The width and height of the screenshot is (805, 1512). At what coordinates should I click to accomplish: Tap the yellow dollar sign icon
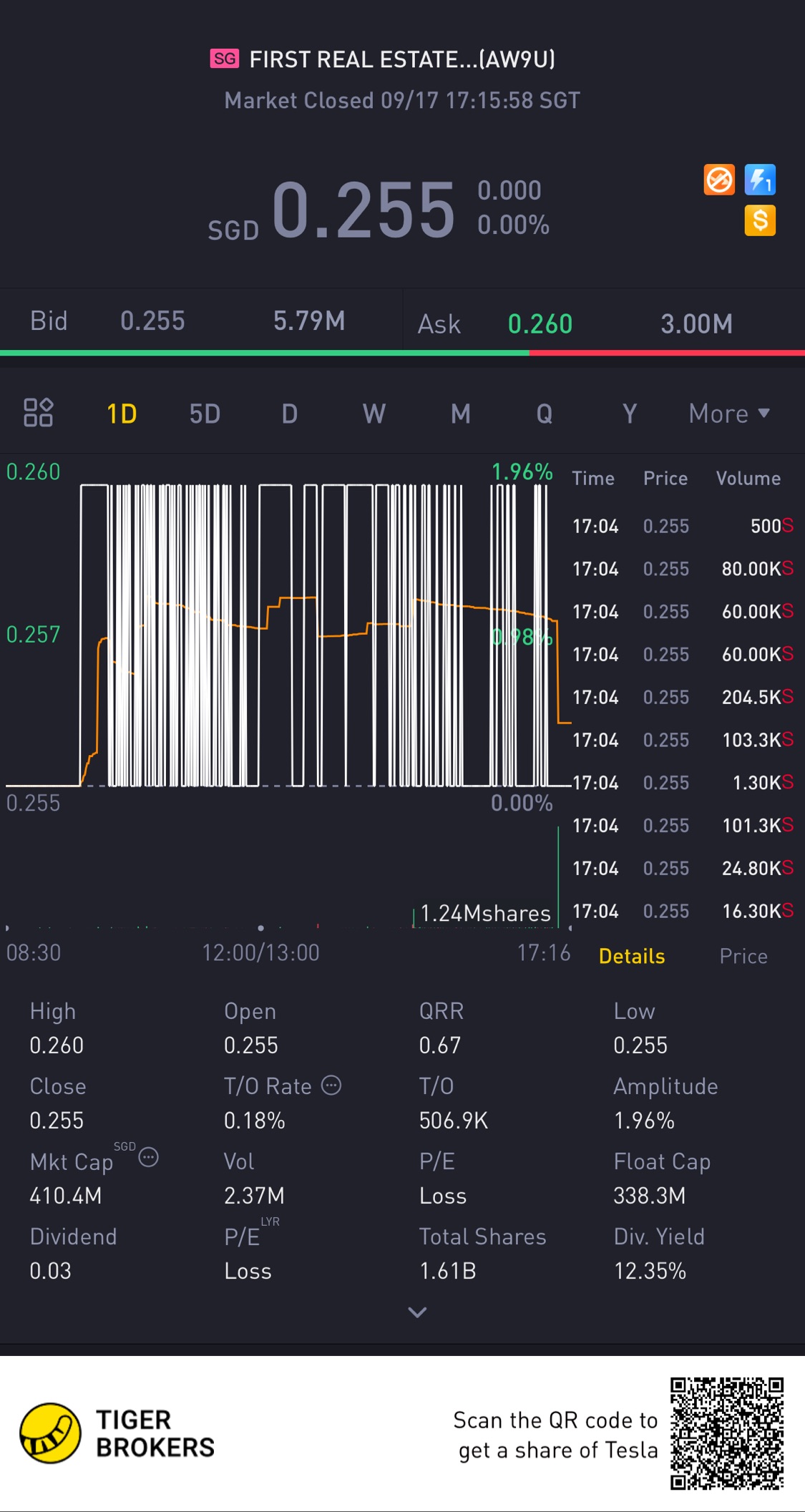pos(760,220)
